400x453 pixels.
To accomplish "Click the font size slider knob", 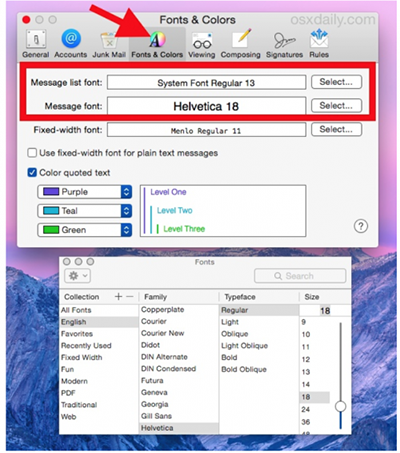I will 340,406.
